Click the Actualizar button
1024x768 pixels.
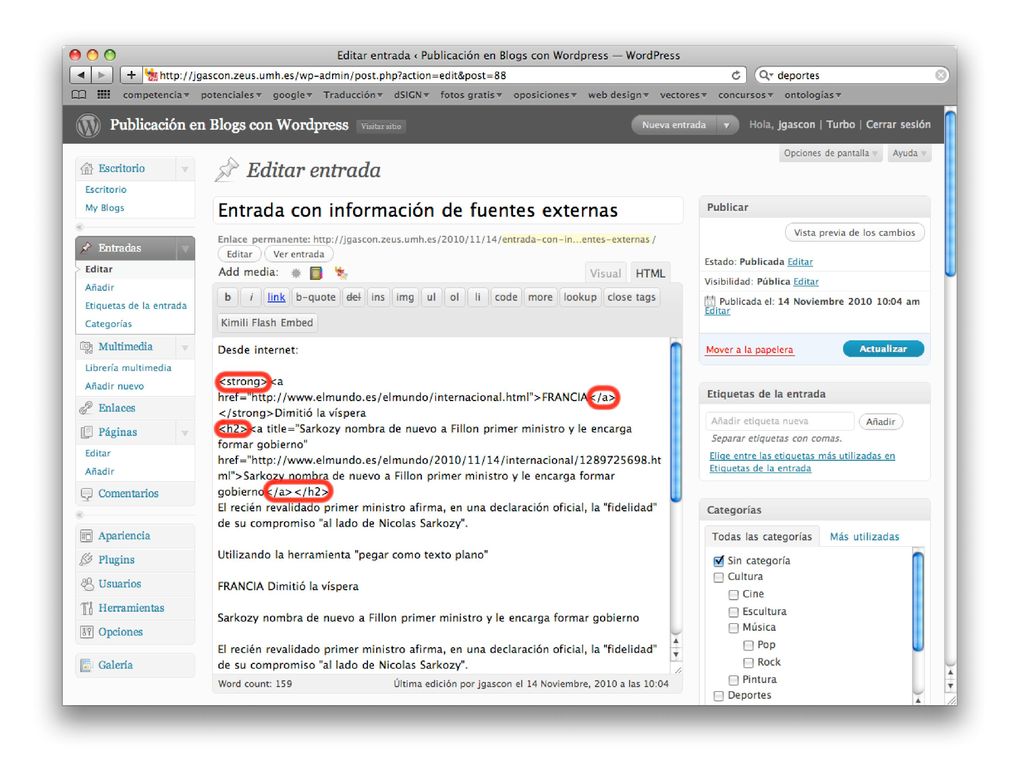883,349
